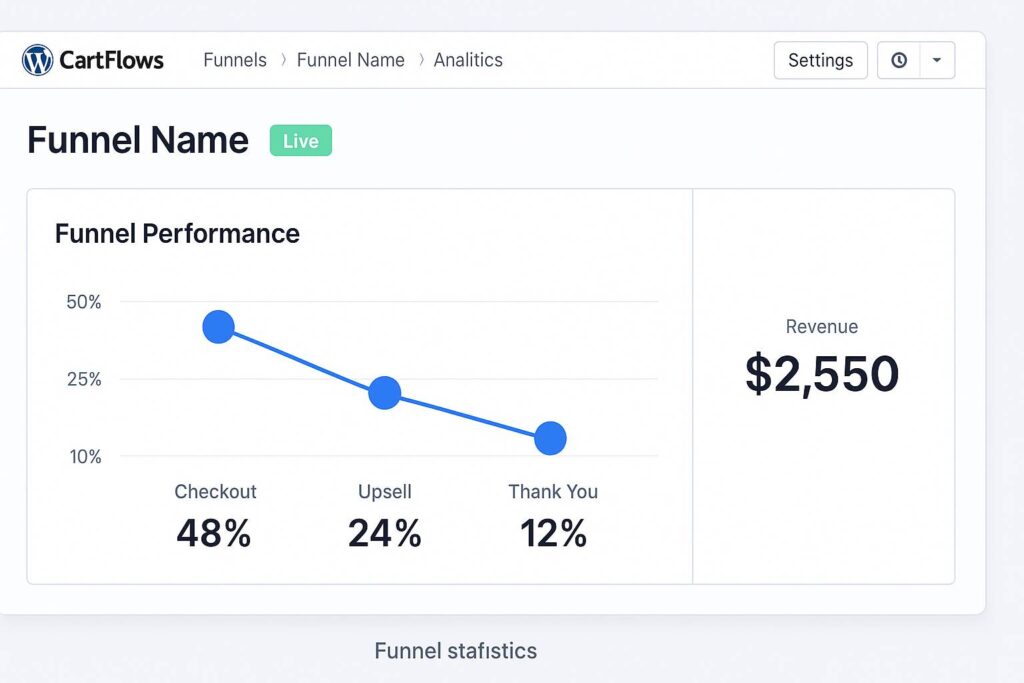Click the 12% Thank You value
1024x683 pixels.
pos(553,533)
